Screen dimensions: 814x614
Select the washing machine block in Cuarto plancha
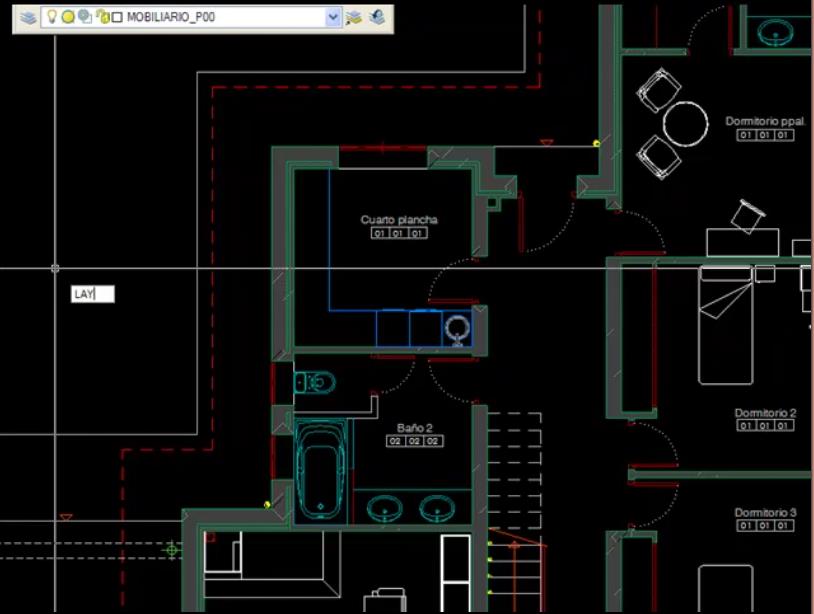pyautogui.click(x=457, y=330)
